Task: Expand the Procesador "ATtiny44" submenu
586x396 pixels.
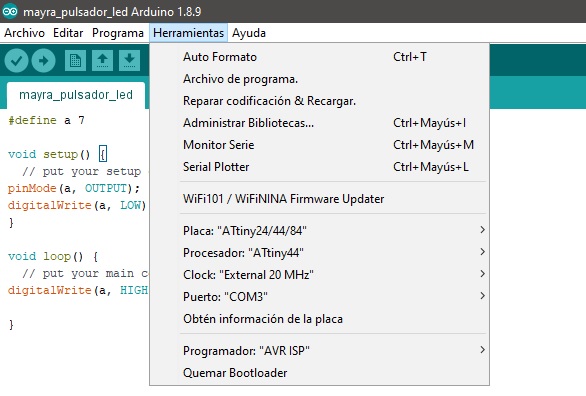Action: (334, 253)
